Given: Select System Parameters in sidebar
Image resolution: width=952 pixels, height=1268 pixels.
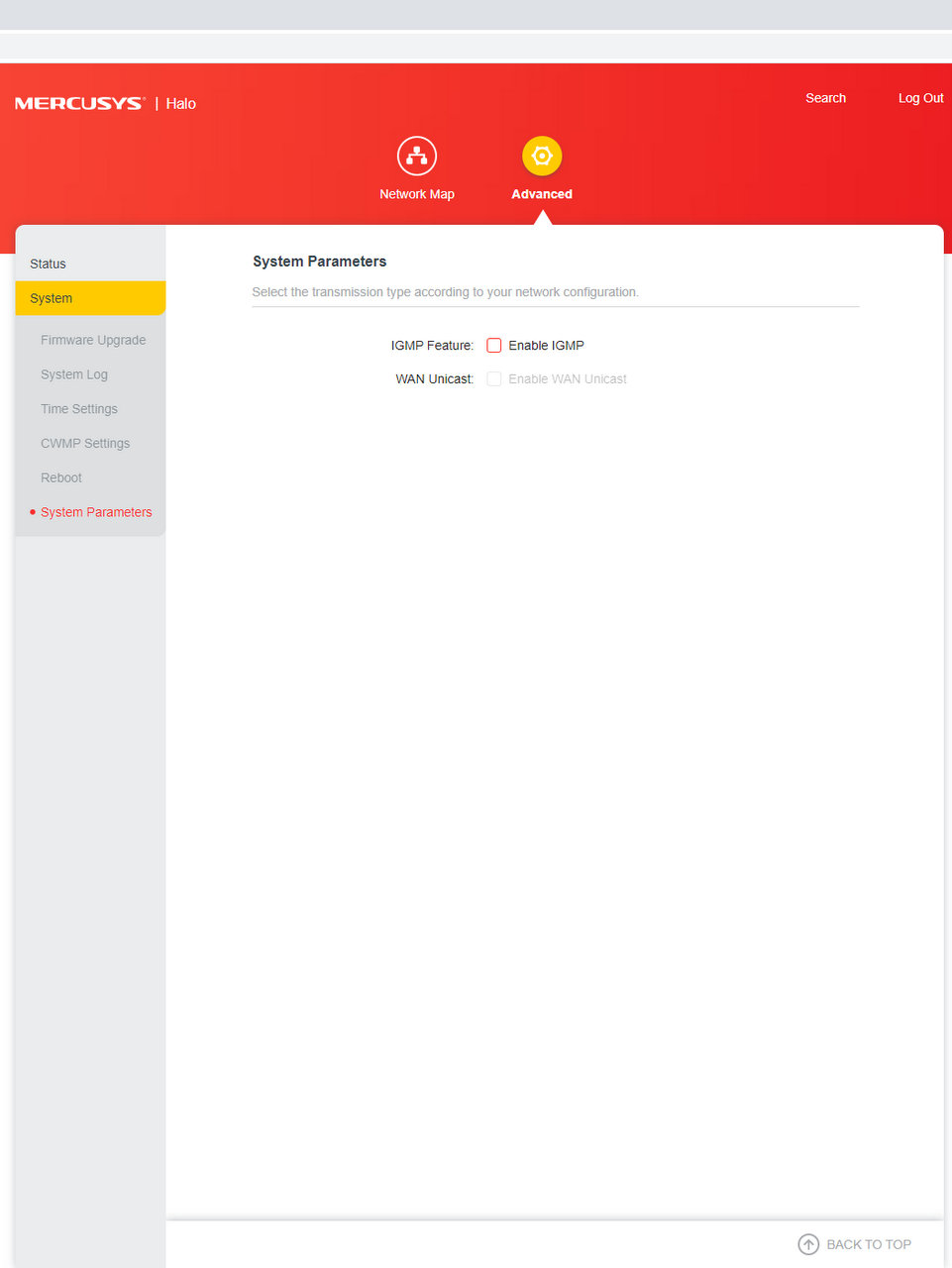Looking at the screenshot, I should (96, 512).
